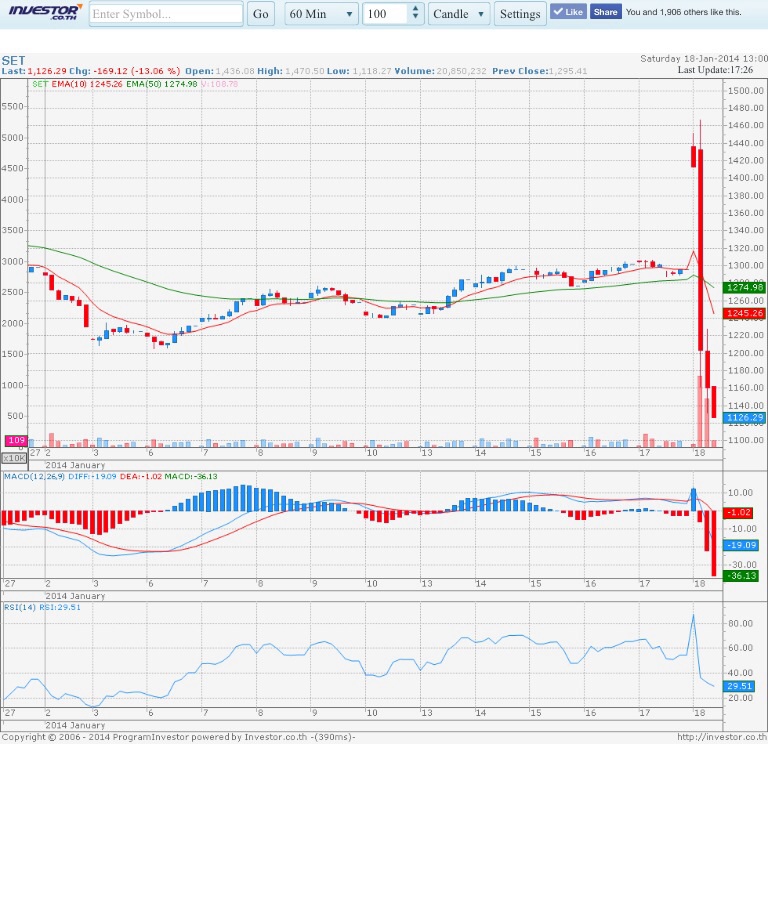Click the 2014 January label under price chart
Viewport: 768px width, 902px height.
(x=75, y=465)
